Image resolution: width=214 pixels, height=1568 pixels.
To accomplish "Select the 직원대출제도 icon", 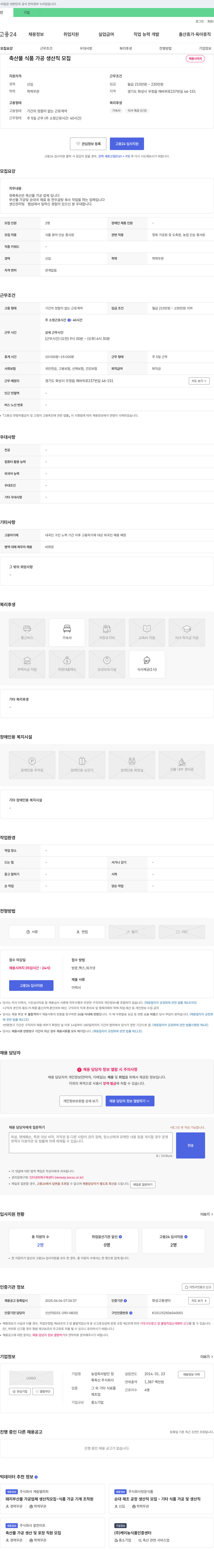I will 67,664.
